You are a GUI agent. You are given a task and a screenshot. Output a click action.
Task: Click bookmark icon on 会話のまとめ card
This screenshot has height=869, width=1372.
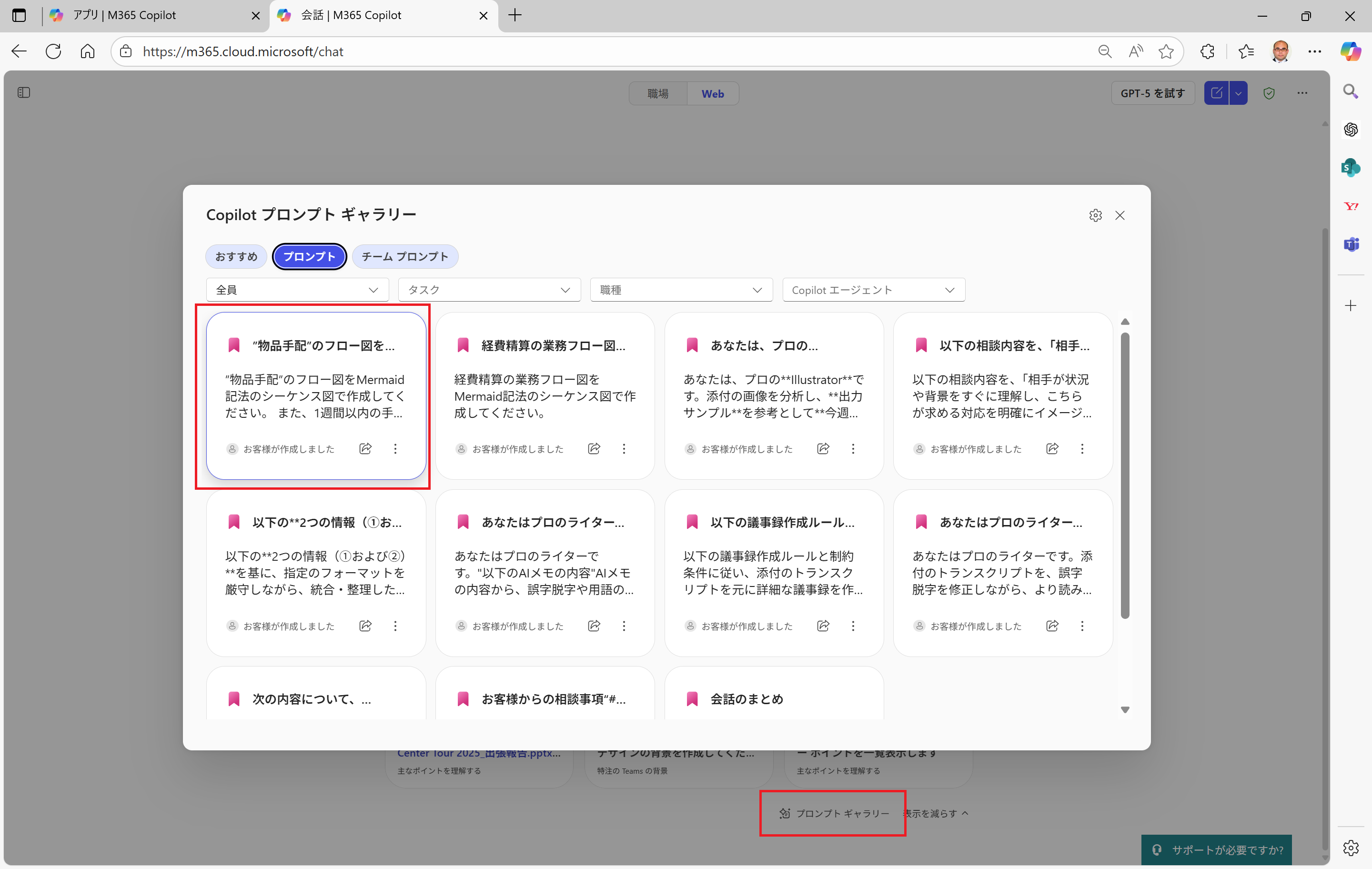692,698
